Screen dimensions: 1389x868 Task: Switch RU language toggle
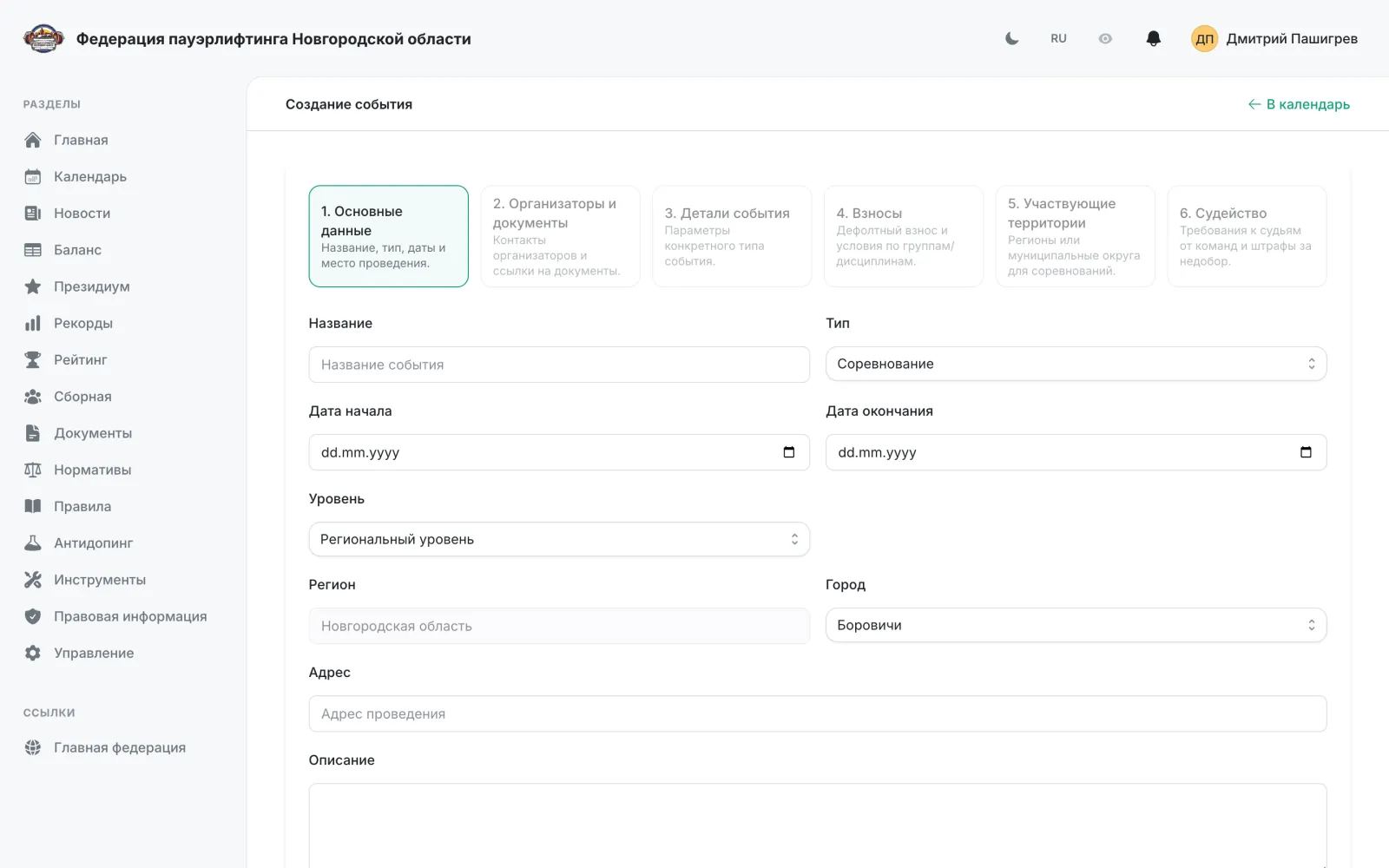[1058, 38]
